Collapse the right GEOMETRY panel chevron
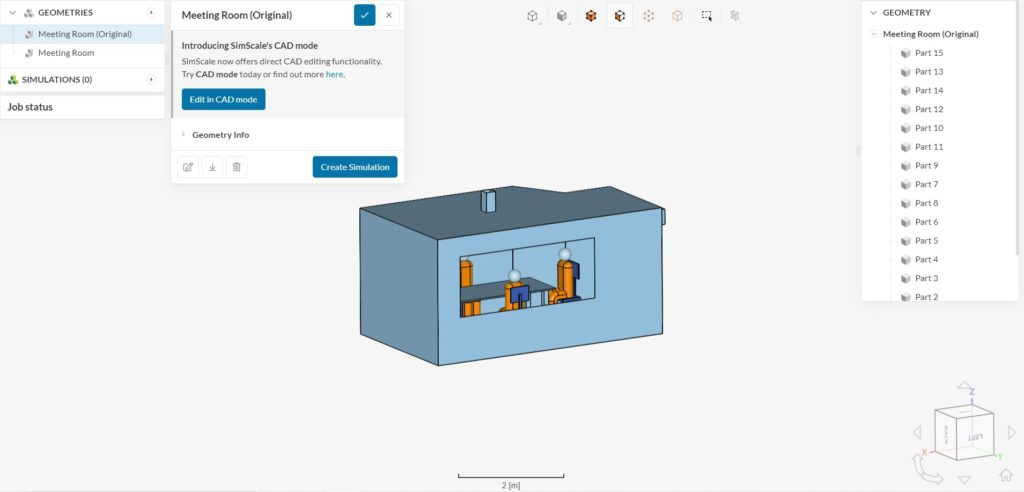Viewport: 1024px width, 492px height. [x=873, y=12]
